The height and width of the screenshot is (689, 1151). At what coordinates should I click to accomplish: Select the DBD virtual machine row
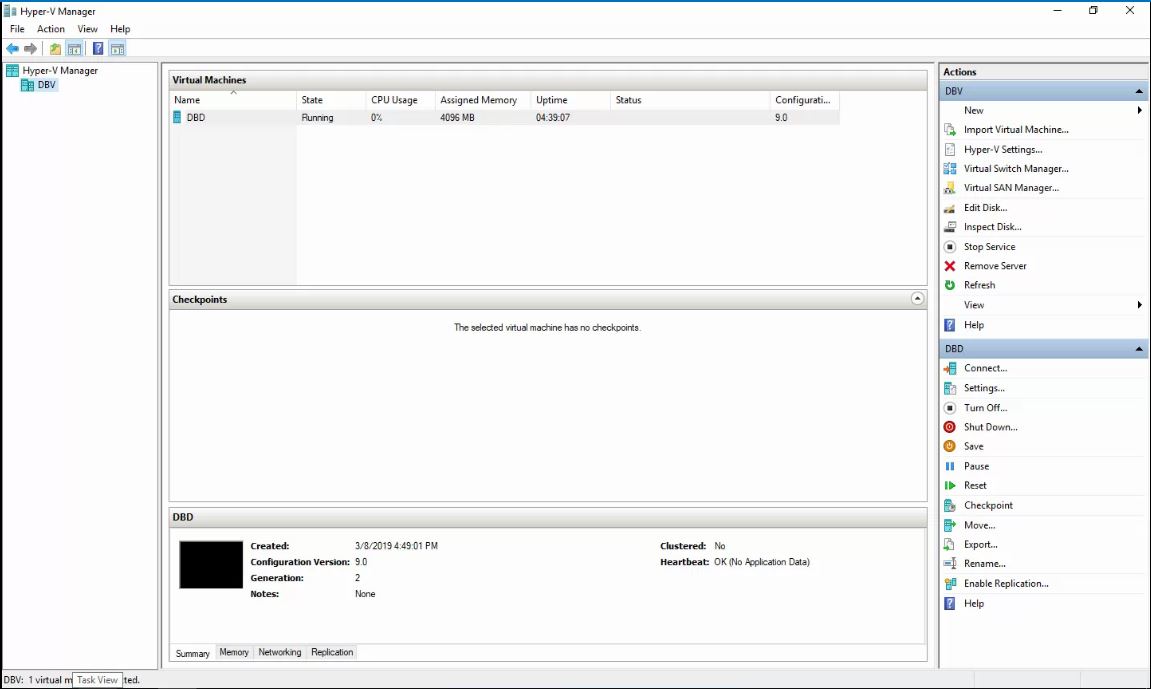click(x=504, y=117)
